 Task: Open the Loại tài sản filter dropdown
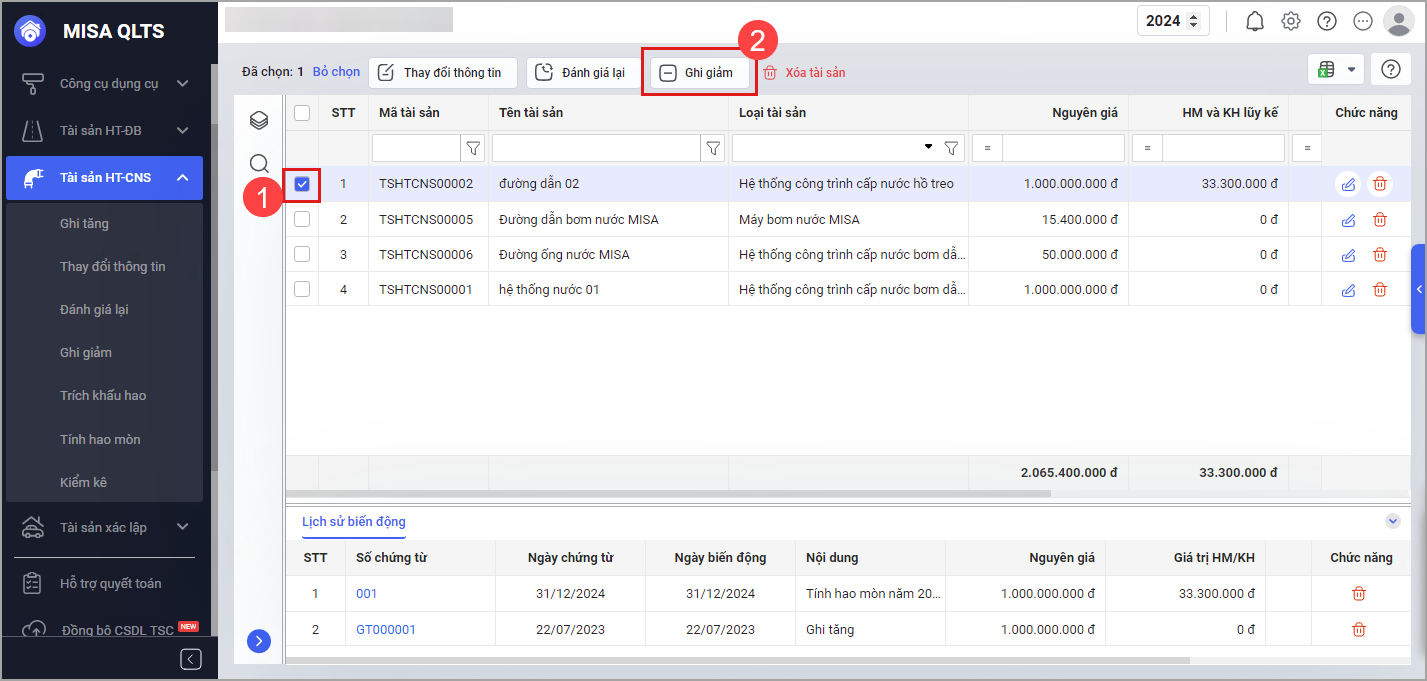929,148
